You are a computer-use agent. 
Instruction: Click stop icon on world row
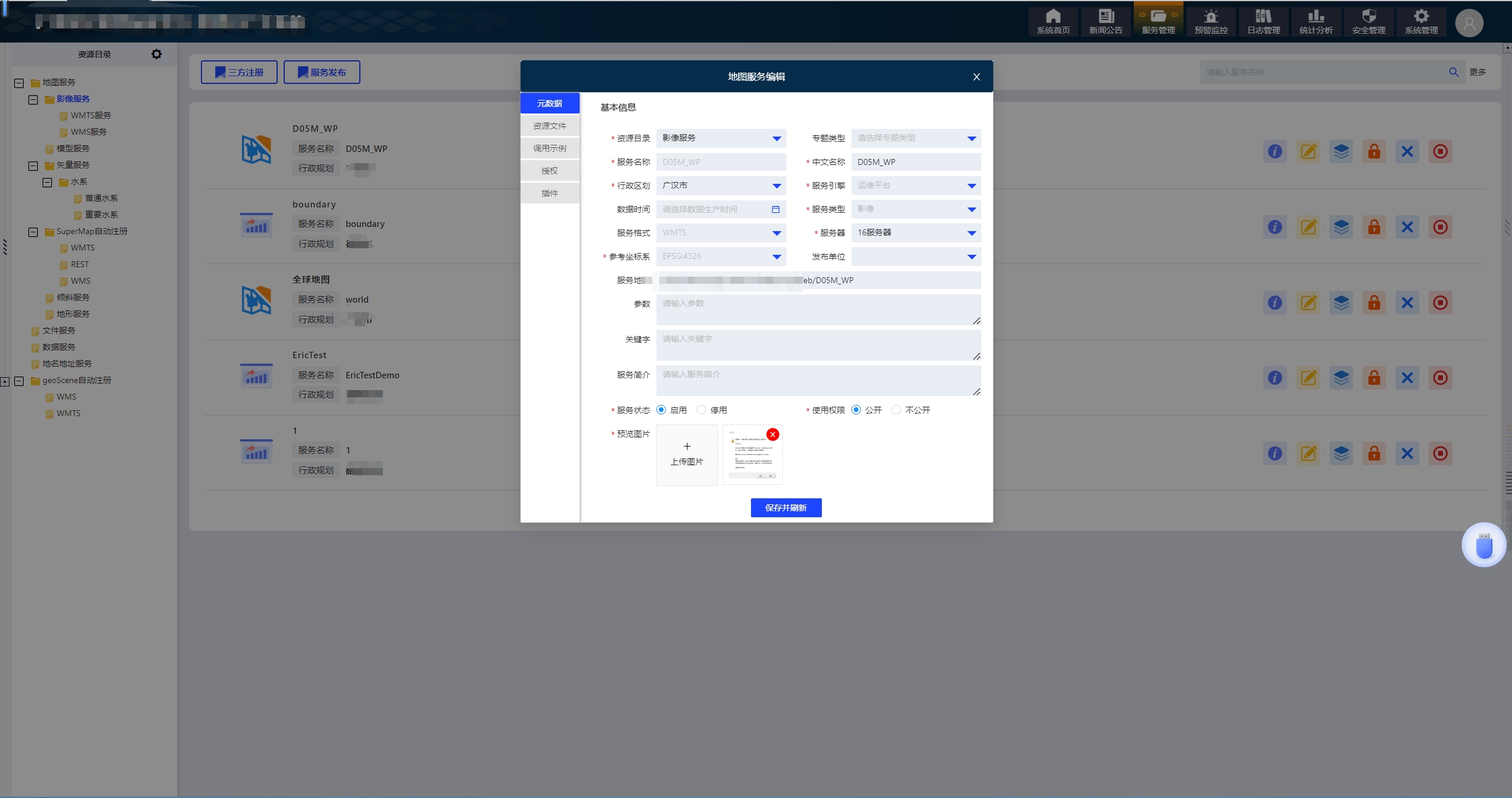[x=1441, y=303]
